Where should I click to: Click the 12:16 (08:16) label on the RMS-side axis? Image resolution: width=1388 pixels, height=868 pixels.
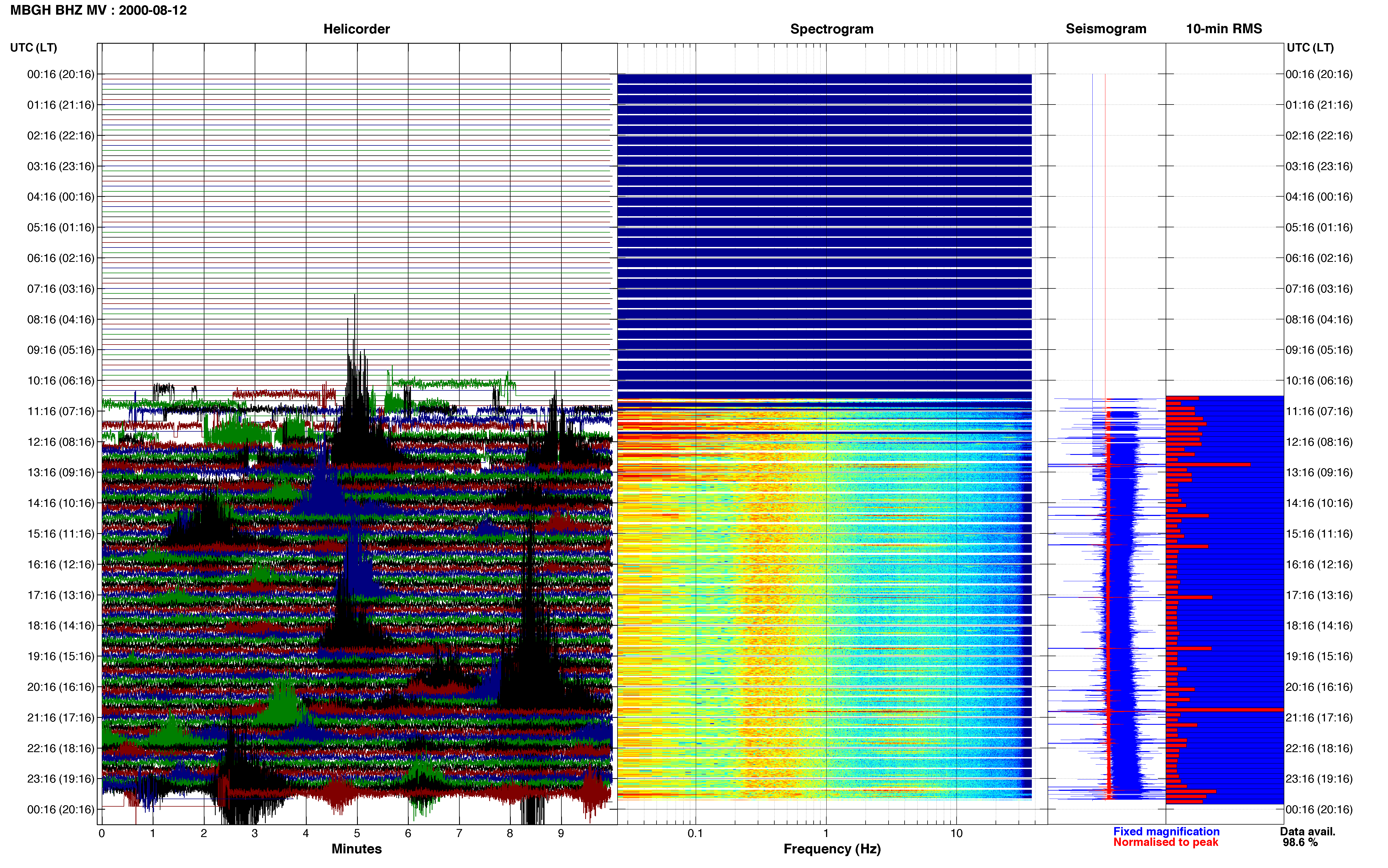click(x=1319, y=442)
